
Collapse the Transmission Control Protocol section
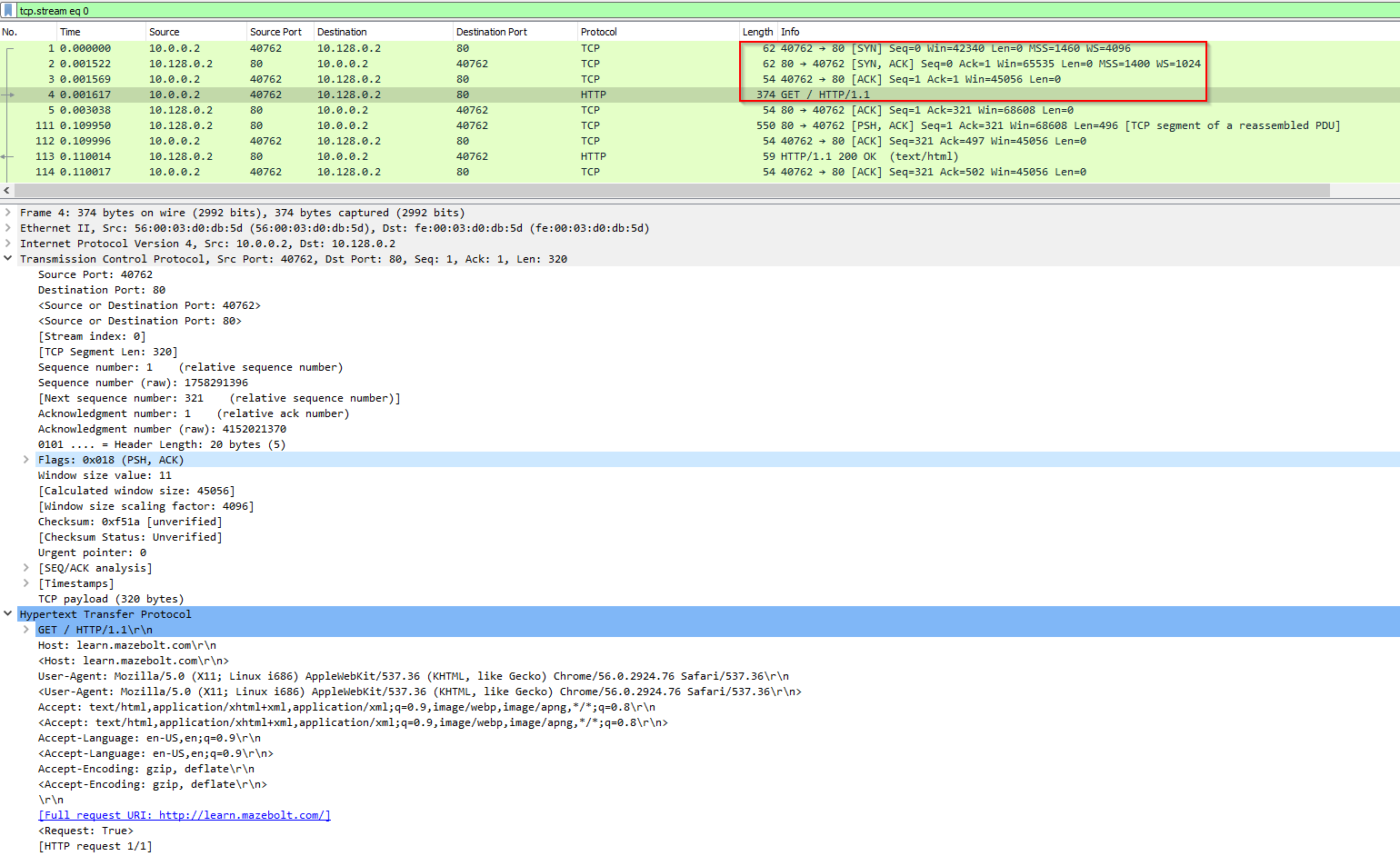click(x=8, y=259)
